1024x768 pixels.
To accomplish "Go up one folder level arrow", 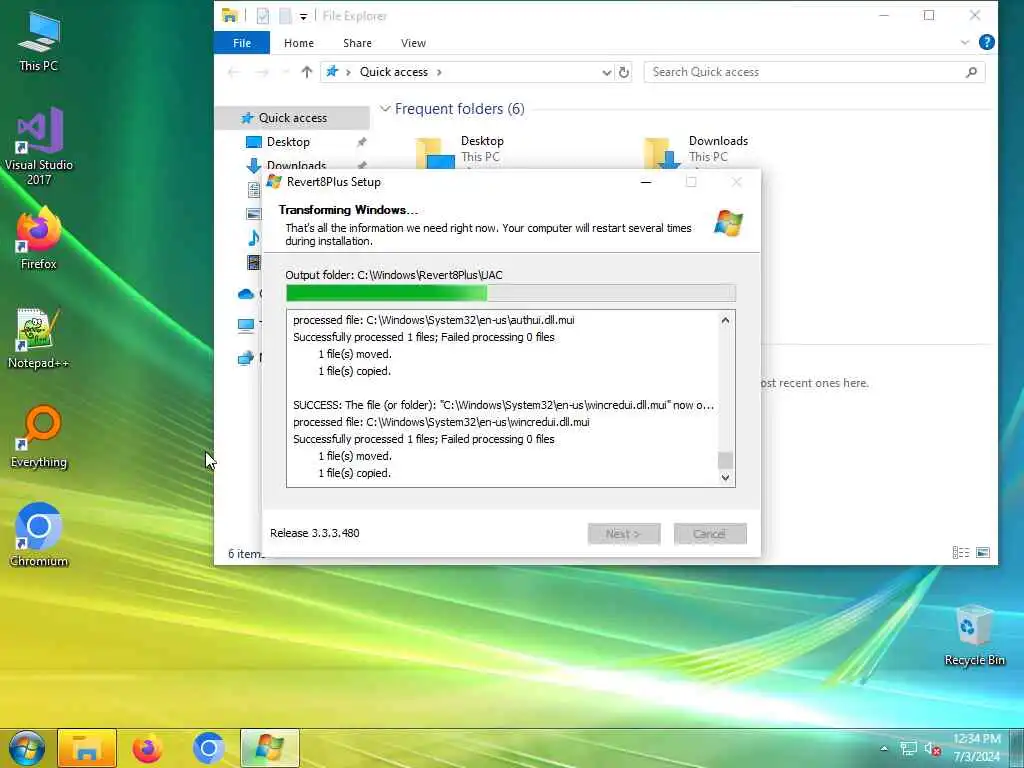I will click(x=307, y=72).
